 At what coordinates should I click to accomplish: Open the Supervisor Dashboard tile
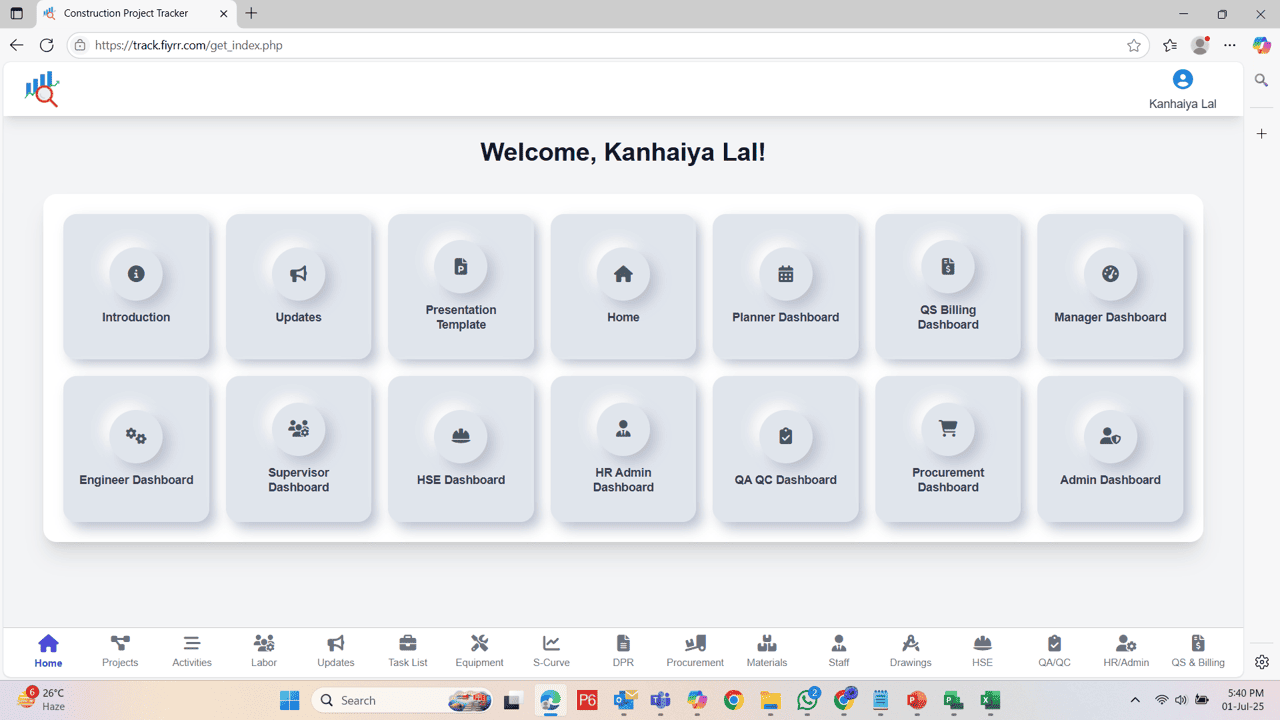298,449
